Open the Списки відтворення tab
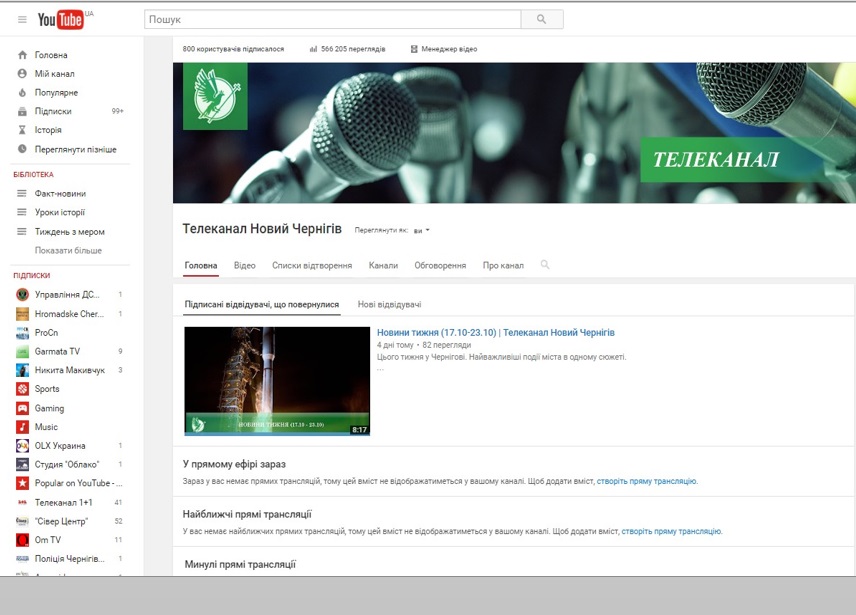The image size is (856, 615). coord(312,266)
